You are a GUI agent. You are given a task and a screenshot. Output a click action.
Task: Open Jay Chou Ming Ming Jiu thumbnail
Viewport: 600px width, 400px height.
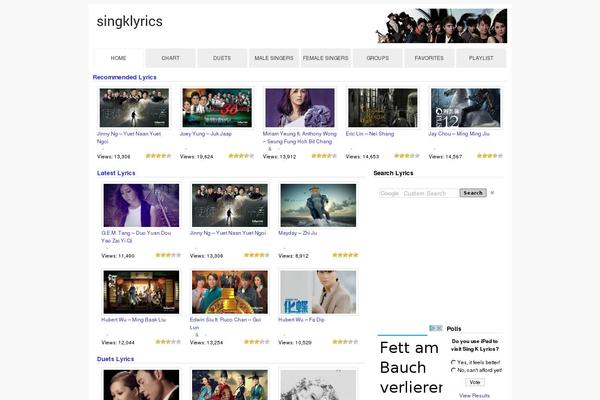click(x=466, y=108)
